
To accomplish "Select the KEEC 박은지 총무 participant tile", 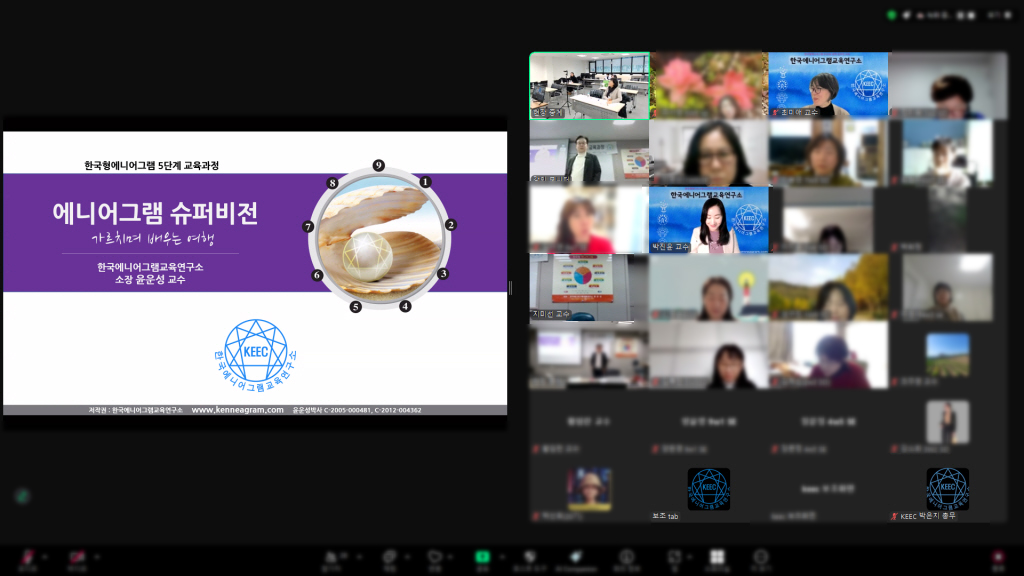I will click(948, 489).
